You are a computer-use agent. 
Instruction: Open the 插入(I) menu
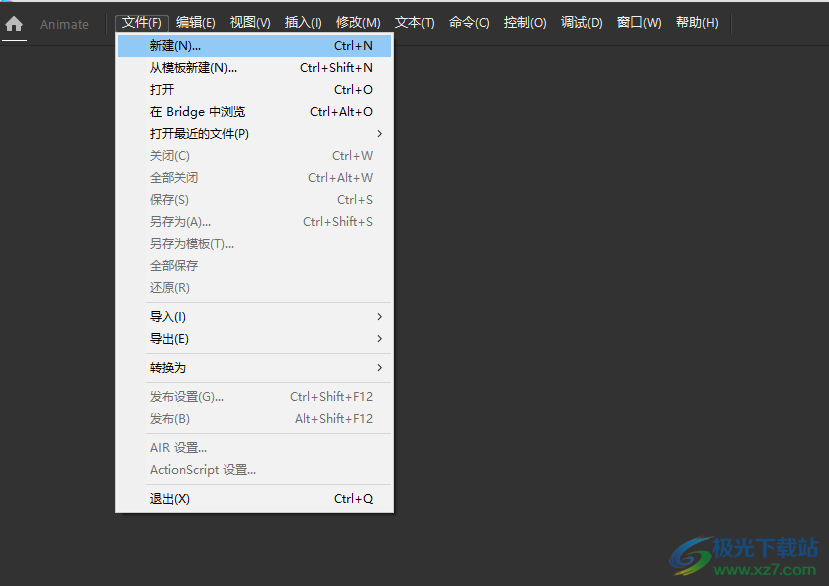click(303, 23)
